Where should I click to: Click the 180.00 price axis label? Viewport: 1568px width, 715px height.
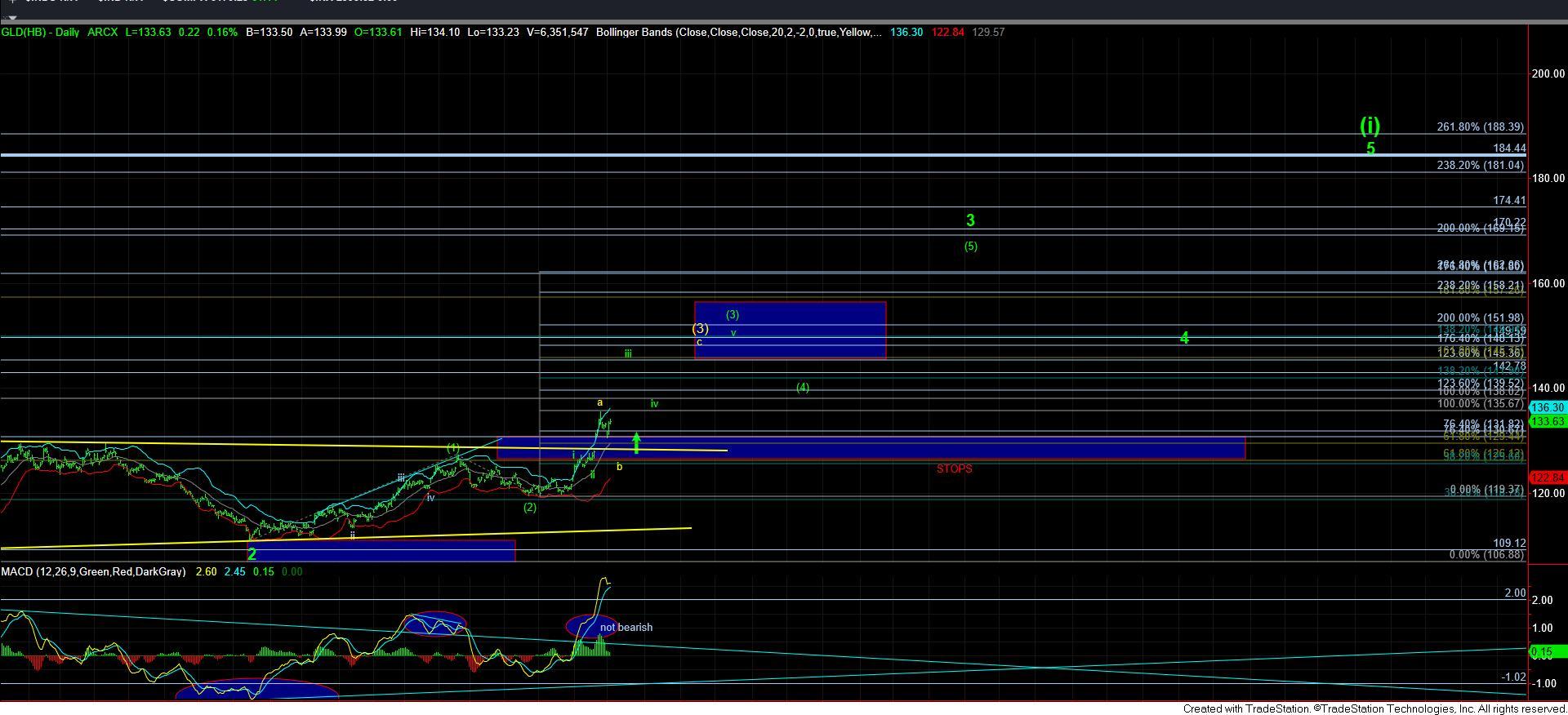pos(1548,178)
